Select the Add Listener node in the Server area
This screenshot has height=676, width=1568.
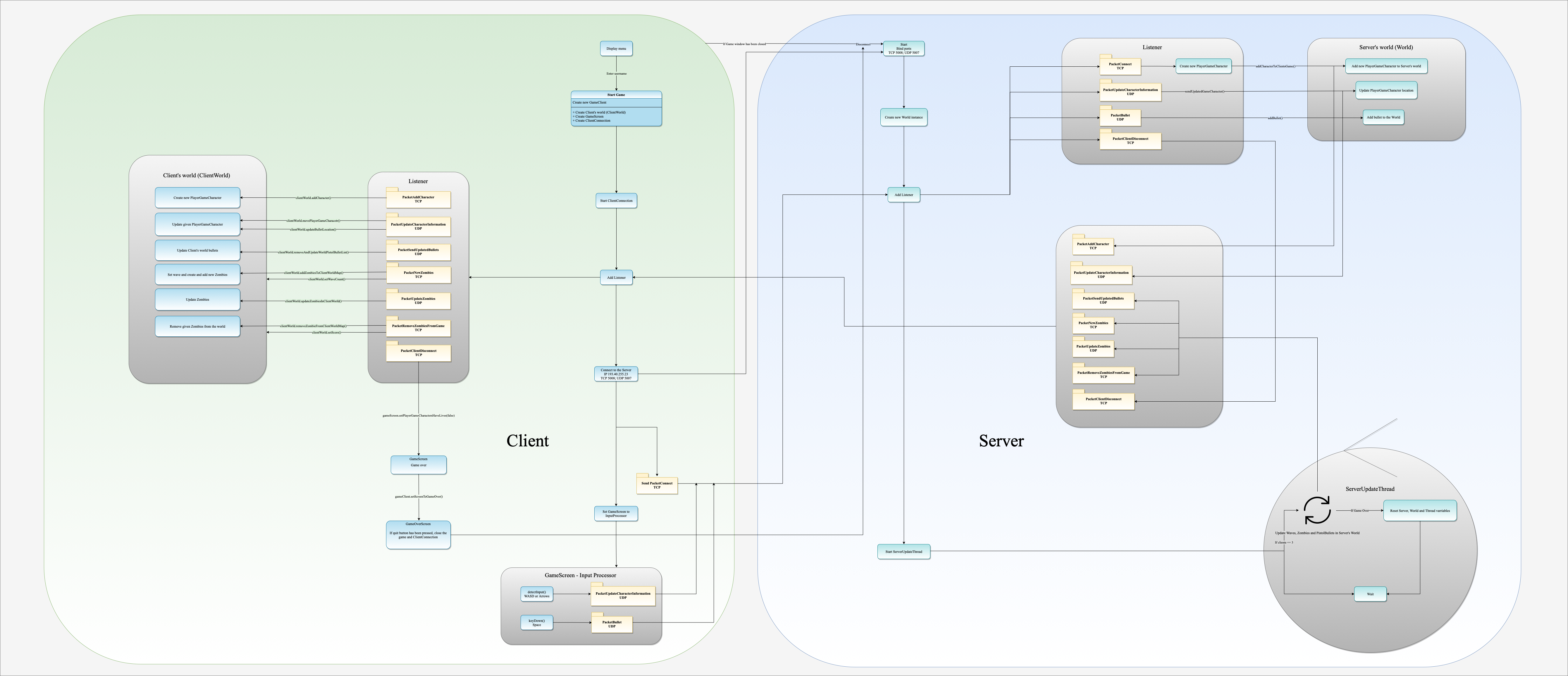point(903,195)
